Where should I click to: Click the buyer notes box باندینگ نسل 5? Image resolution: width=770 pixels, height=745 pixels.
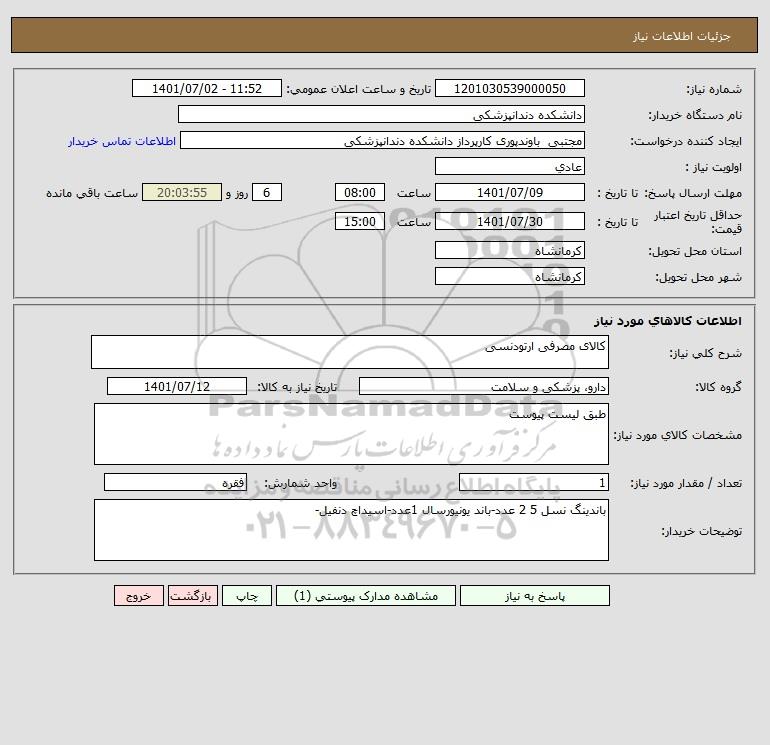[x=351, y=530]
